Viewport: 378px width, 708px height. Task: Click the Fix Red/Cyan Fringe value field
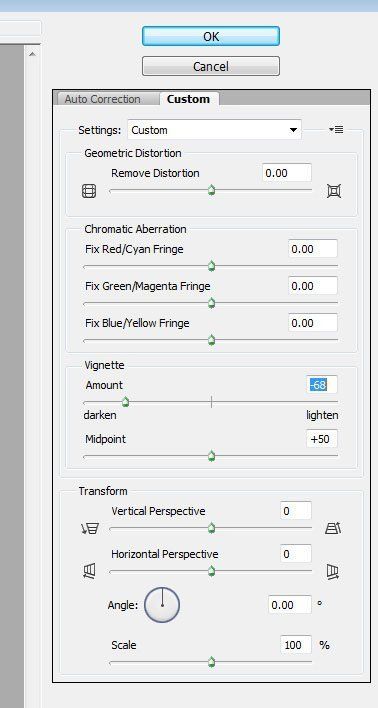(x=313, y=249)
